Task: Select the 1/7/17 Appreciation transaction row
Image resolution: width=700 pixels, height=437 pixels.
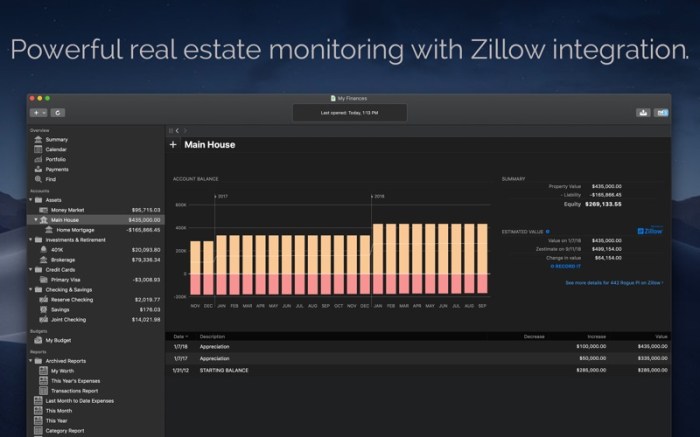Action: (418, 358)
